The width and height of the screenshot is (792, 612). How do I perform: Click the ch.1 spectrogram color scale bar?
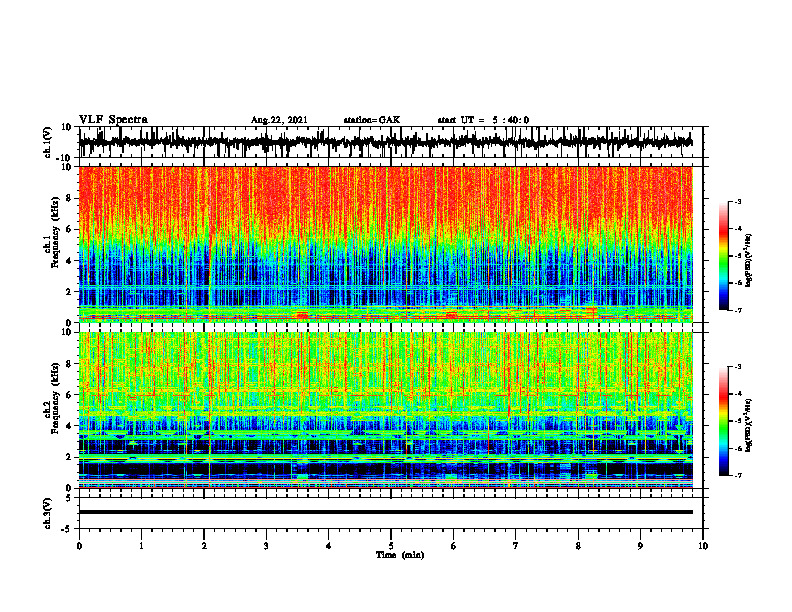723,255
